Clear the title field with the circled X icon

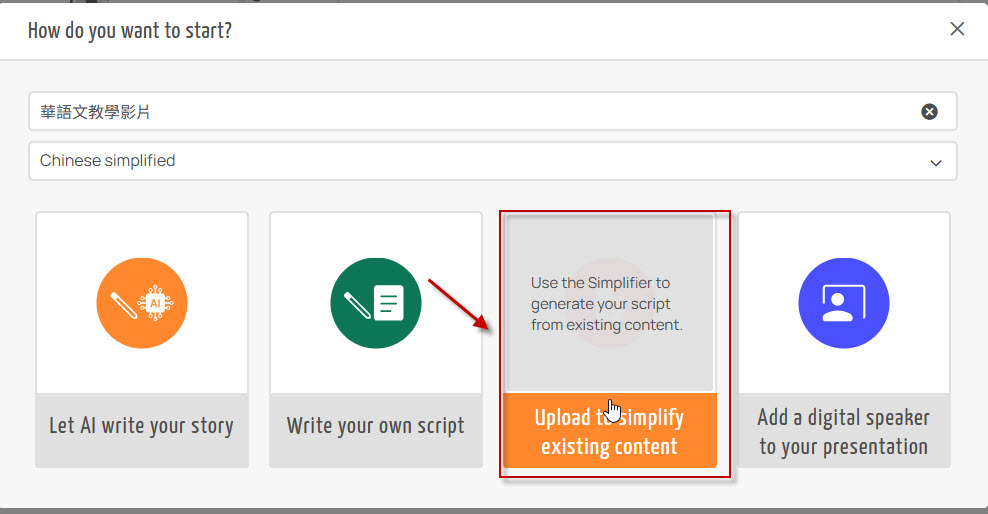(x=929, y=112)
